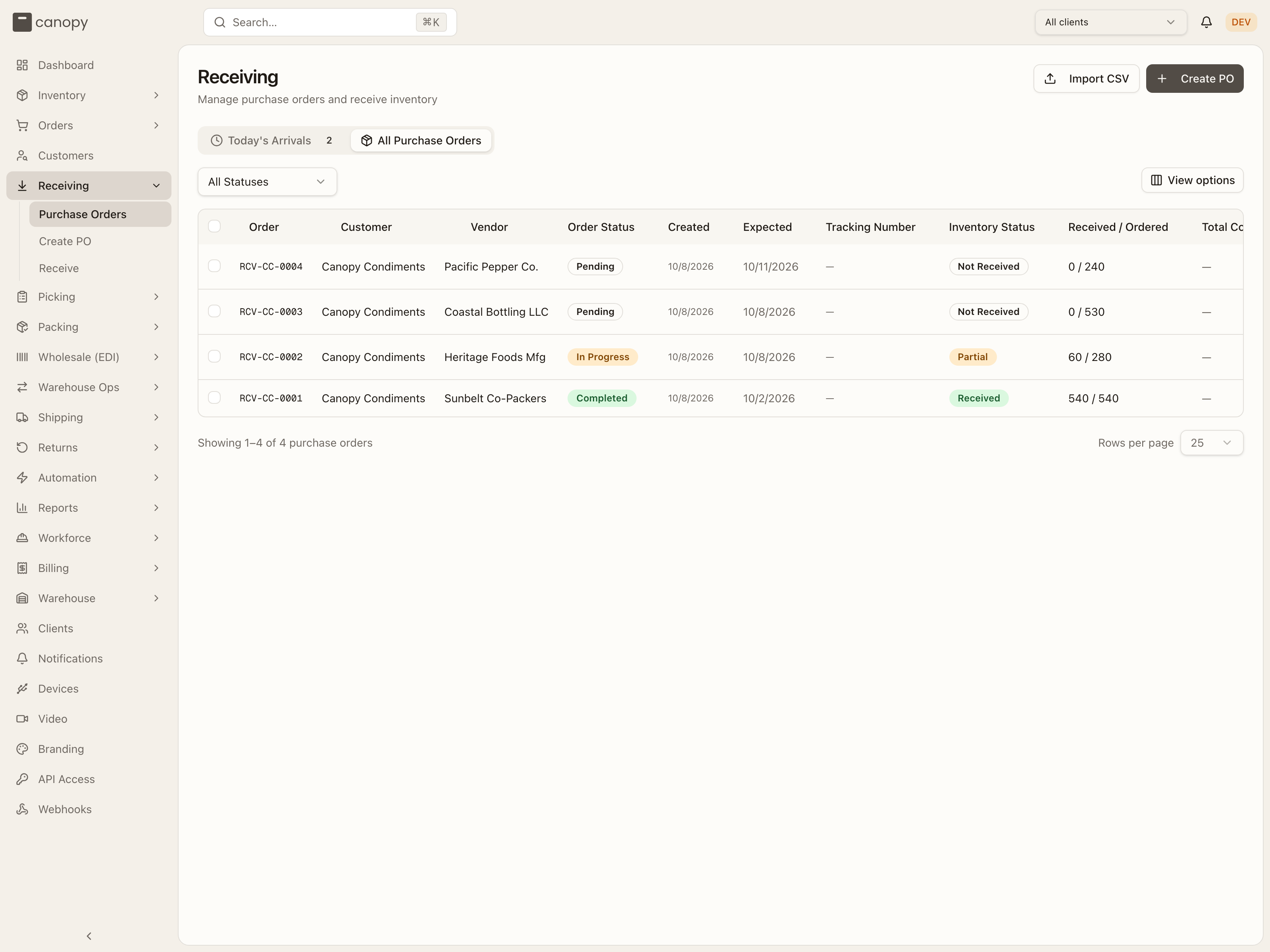Click the Create PO button

click(1195, 79)
